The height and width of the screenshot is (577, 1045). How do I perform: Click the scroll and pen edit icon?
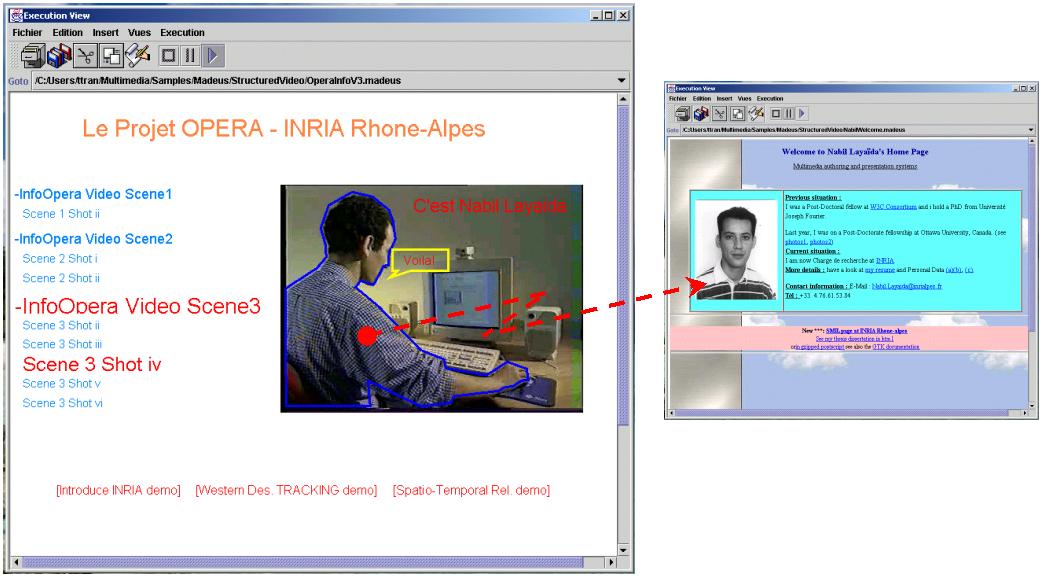(138, 56)
